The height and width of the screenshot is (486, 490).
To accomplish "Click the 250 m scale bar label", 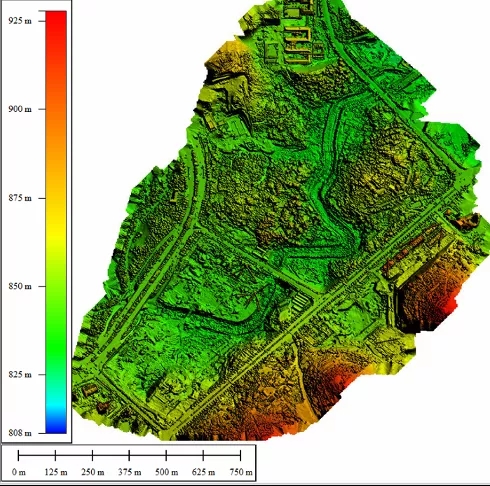I will (x=93, y=472).
